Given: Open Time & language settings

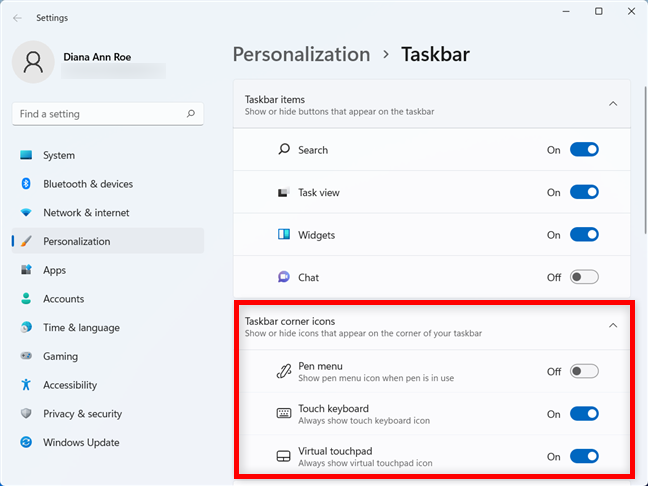Looking at the screenshot, I should click(x=81, y=328).
